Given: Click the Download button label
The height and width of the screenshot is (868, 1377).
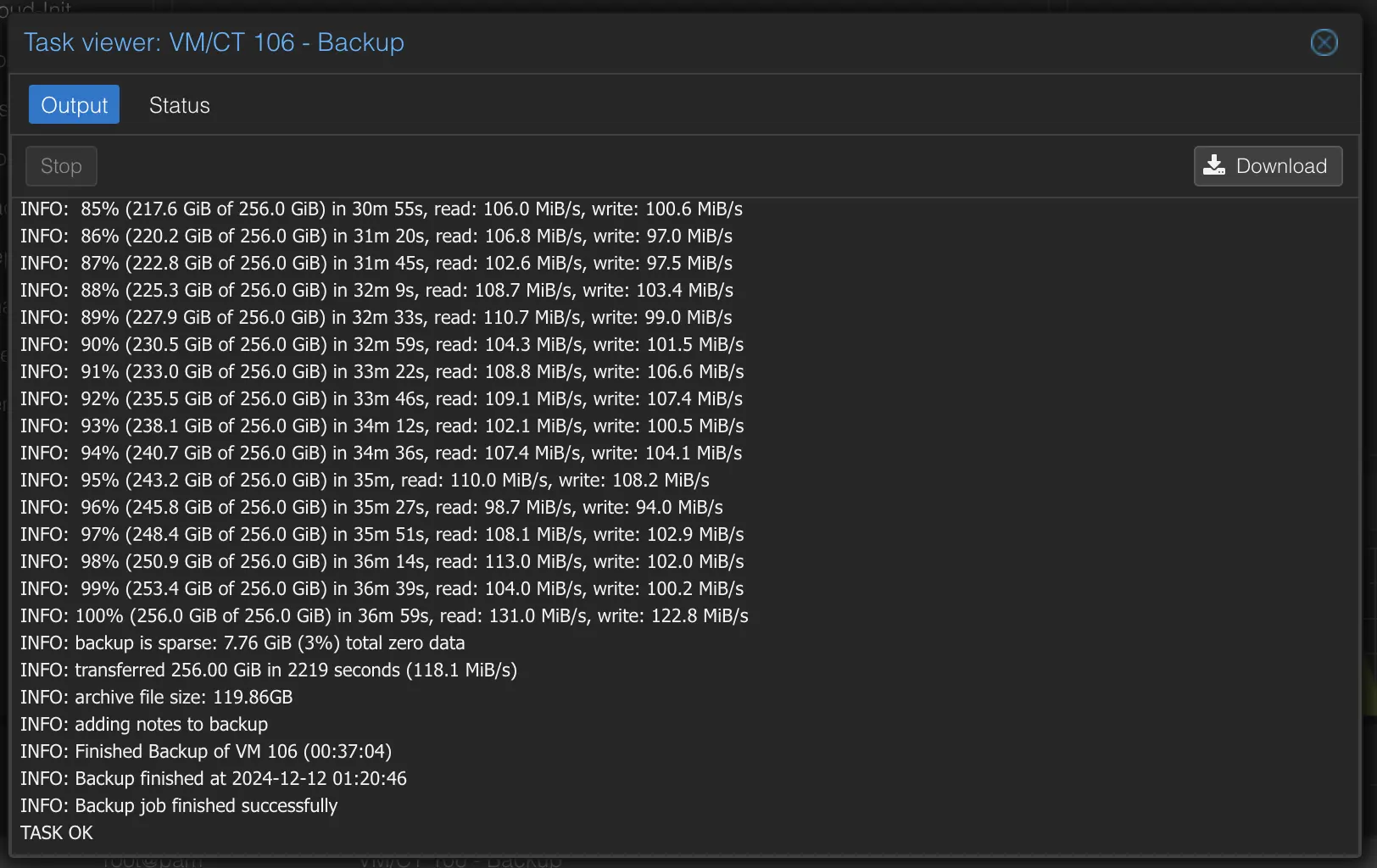Looking at the screenshot, I should pyautogui.click(x=1281, y=166).
